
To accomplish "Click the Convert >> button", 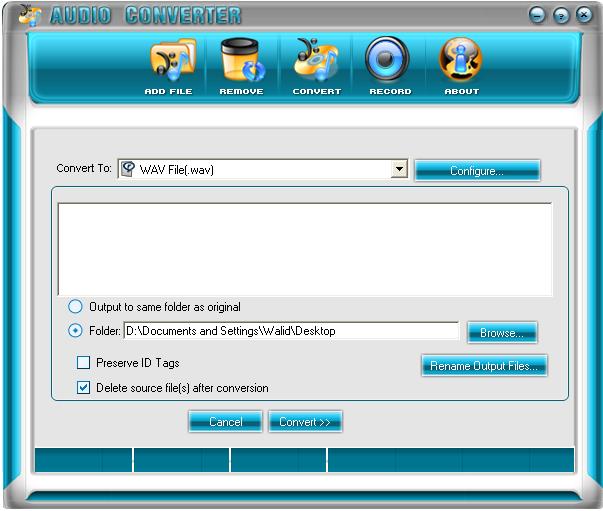I will click(305, 422).
